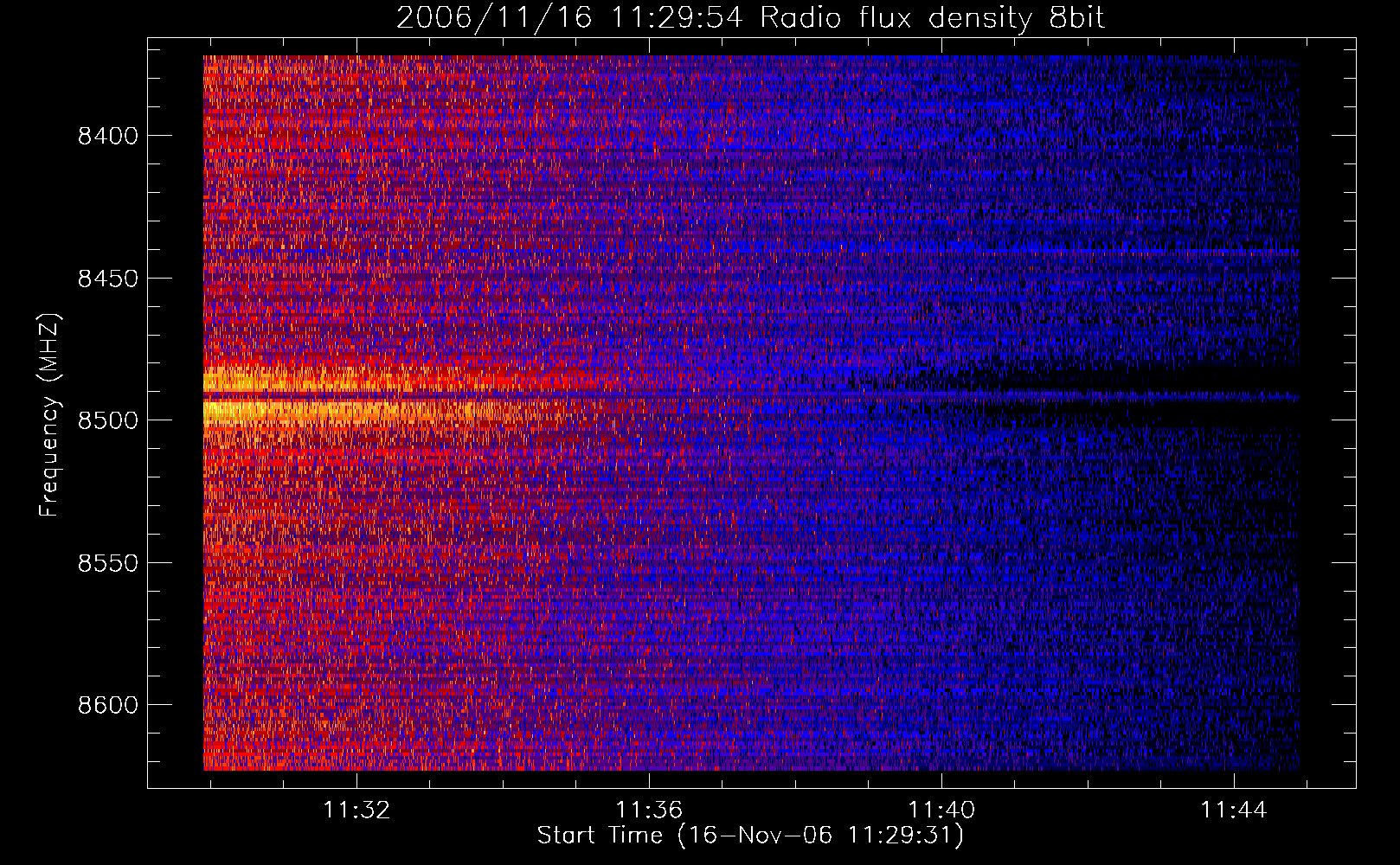Click the 8600 frequency axis label
This screenshot has width=1400, height=865.
click(x=107, y=705)
